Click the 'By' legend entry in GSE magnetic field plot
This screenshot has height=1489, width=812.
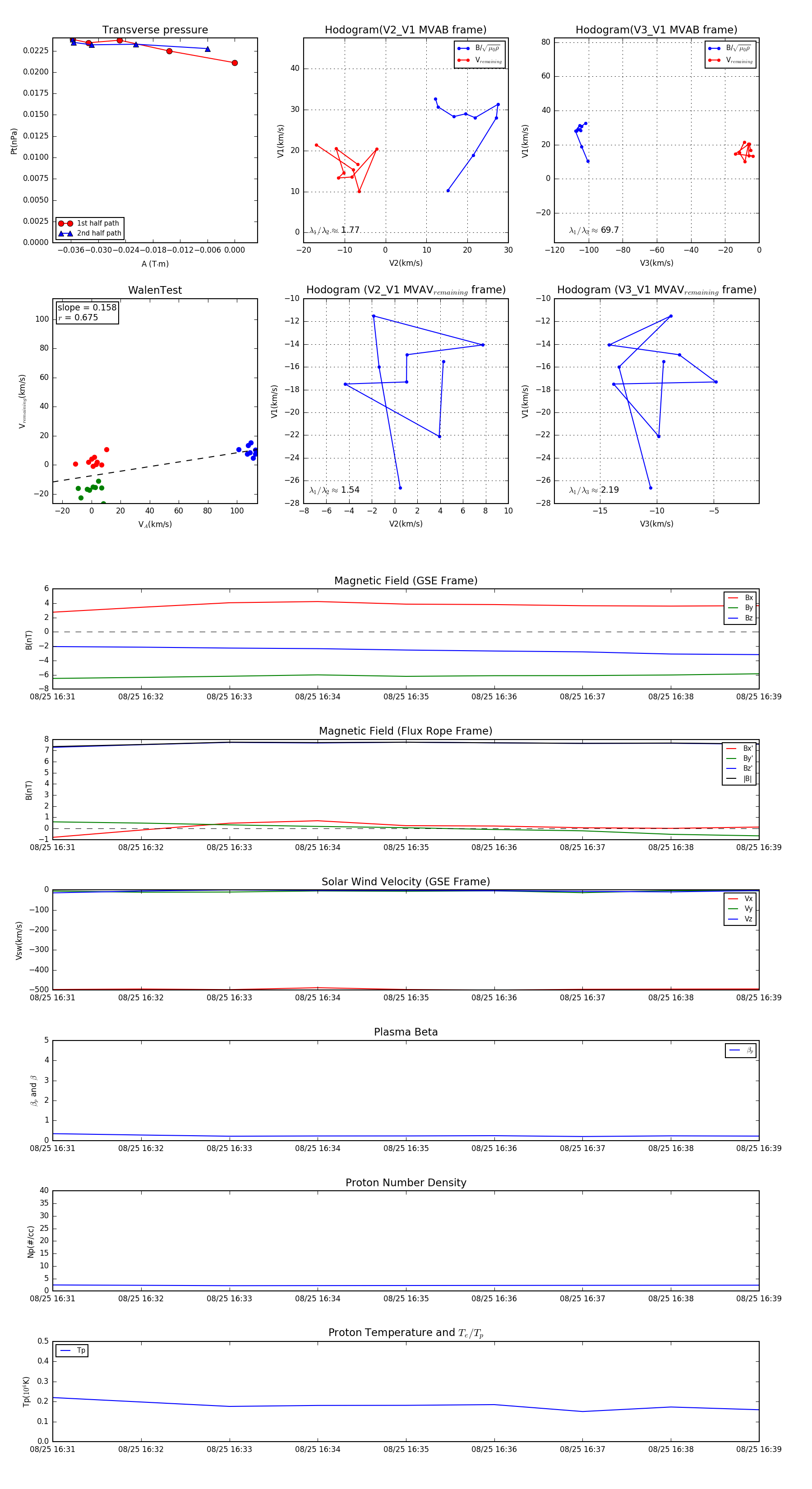coord(740,607)
